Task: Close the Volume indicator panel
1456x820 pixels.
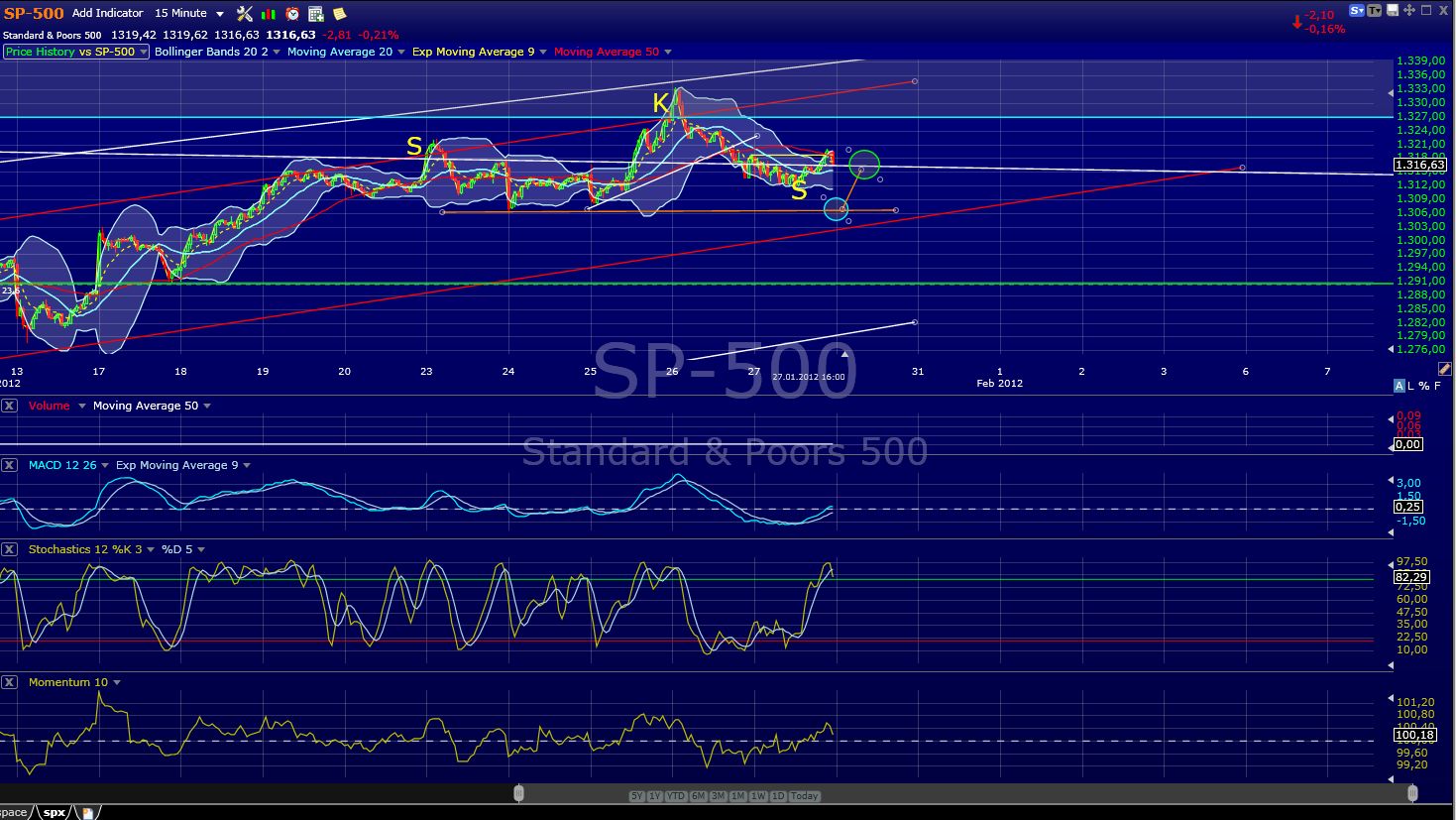Action: click(9, 406)
